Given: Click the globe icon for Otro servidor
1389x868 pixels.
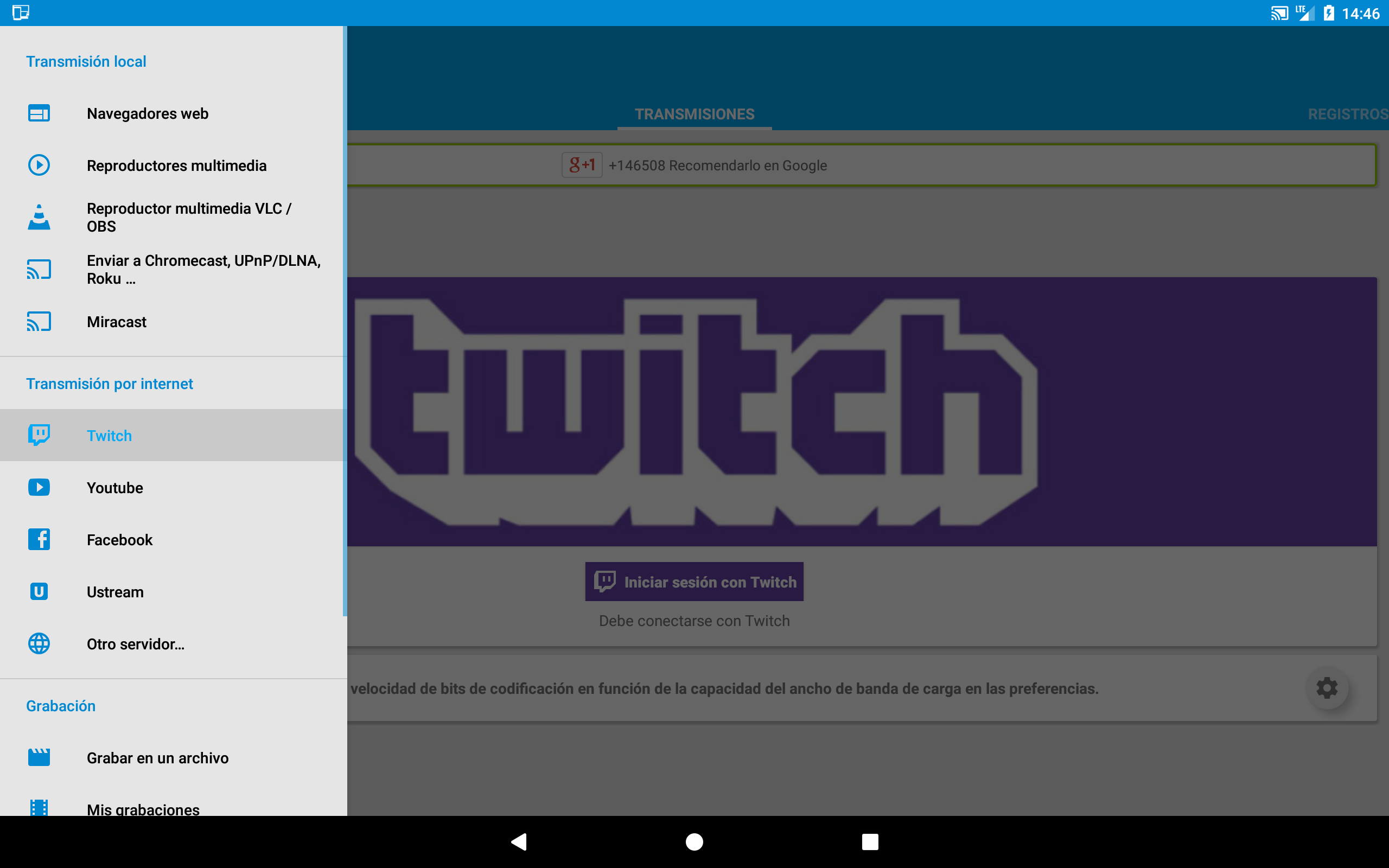Looking at the screenshot, I should 39,643.
